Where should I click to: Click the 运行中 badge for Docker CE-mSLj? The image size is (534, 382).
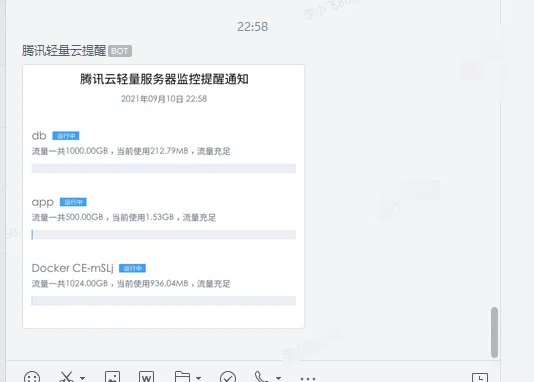tap(132, 268)
